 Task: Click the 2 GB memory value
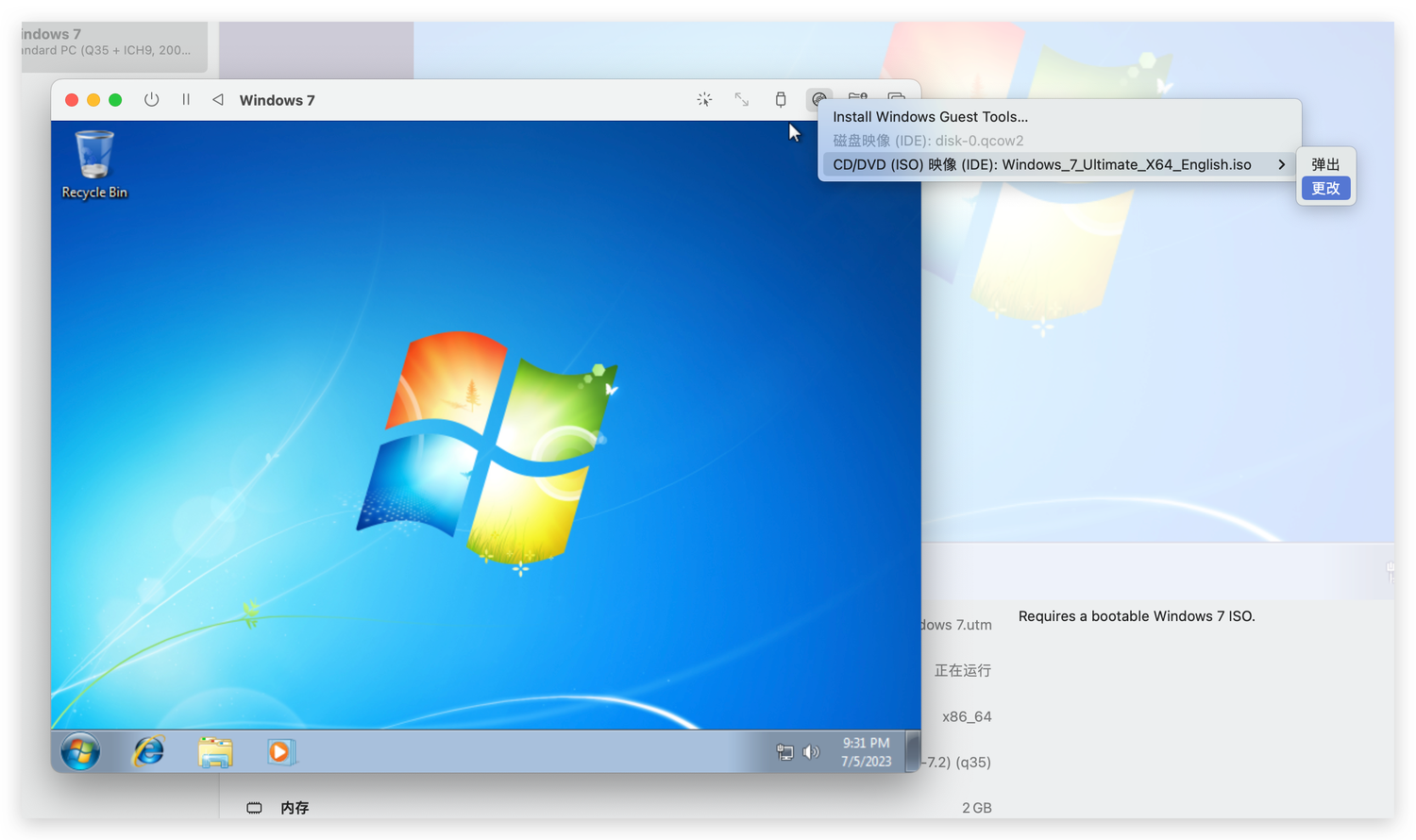pos(977,808)
